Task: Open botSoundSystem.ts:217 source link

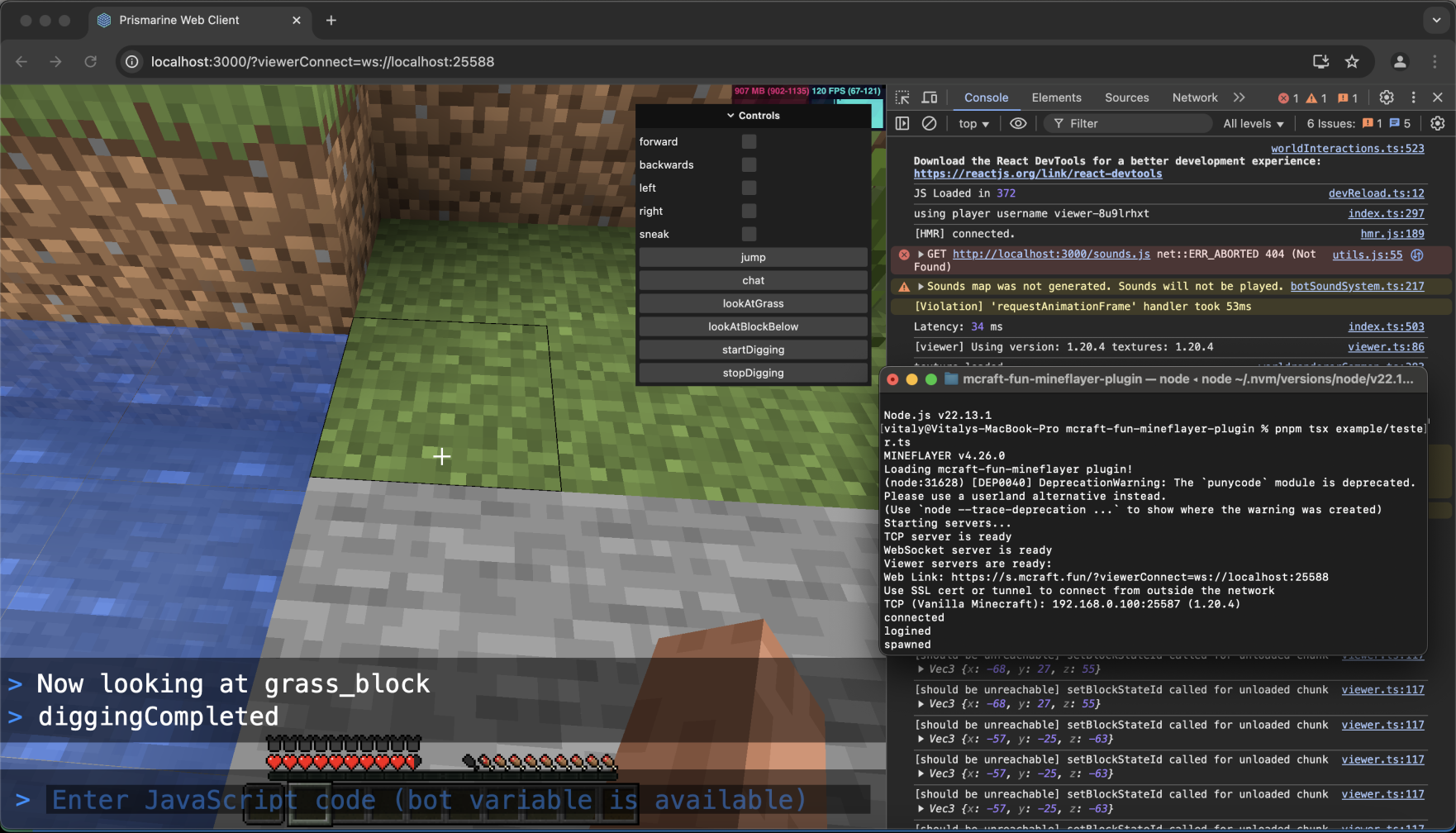Action: (1357, 286)
